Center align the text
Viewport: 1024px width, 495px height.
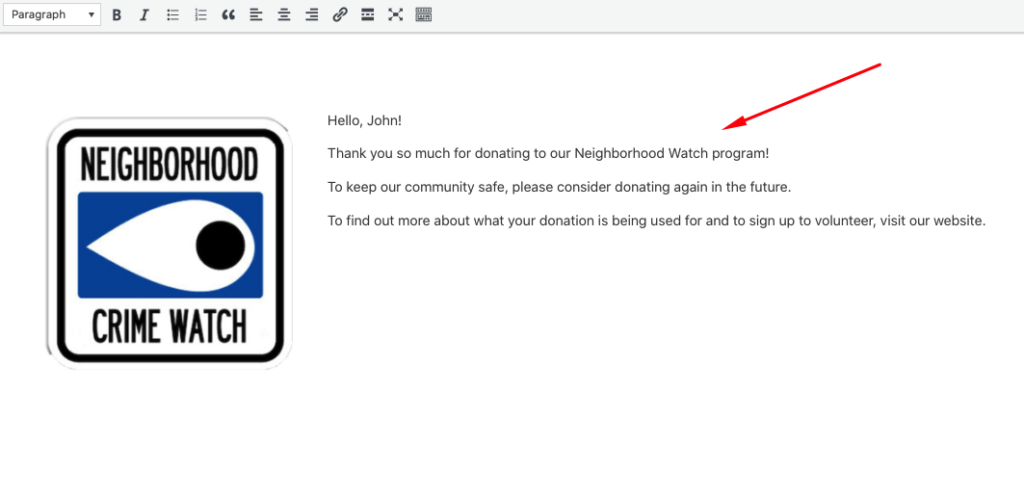[x=284, y=15]
